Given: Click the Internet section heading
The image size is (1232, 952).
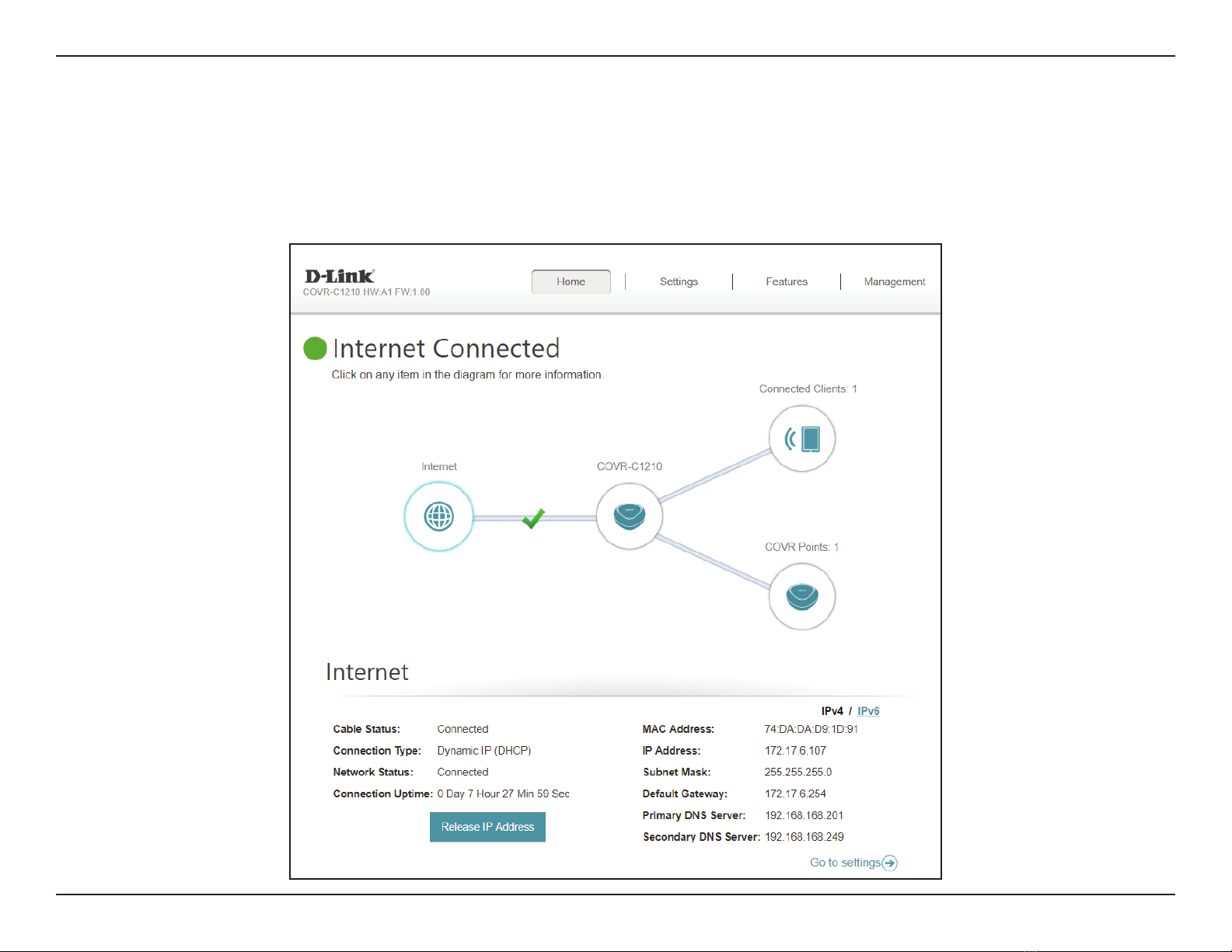Looking at the screenshot, I should click(367, 672).
